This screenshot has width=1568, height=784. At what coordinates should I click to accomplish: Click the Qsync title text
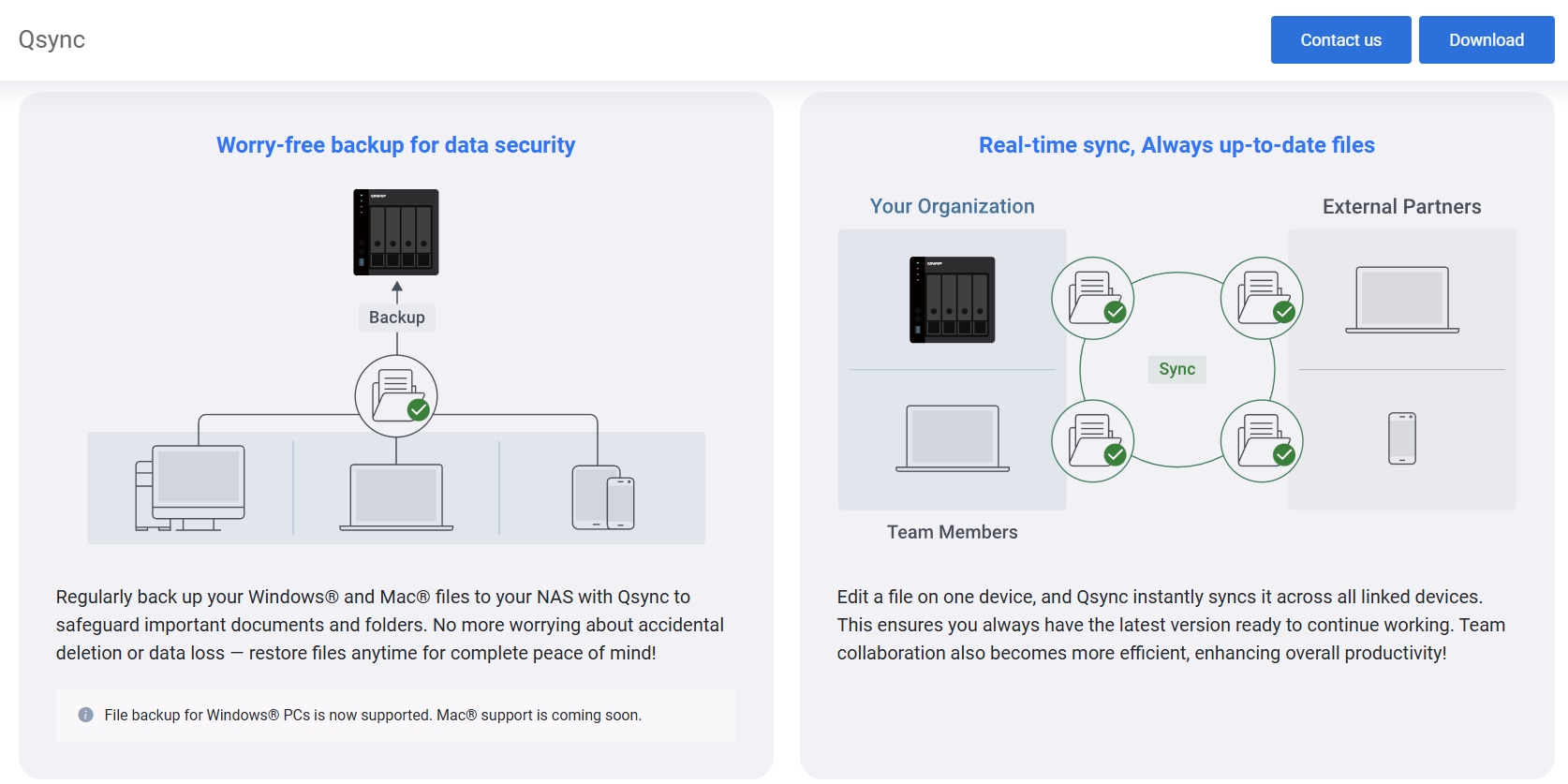(x=52, y=39)
